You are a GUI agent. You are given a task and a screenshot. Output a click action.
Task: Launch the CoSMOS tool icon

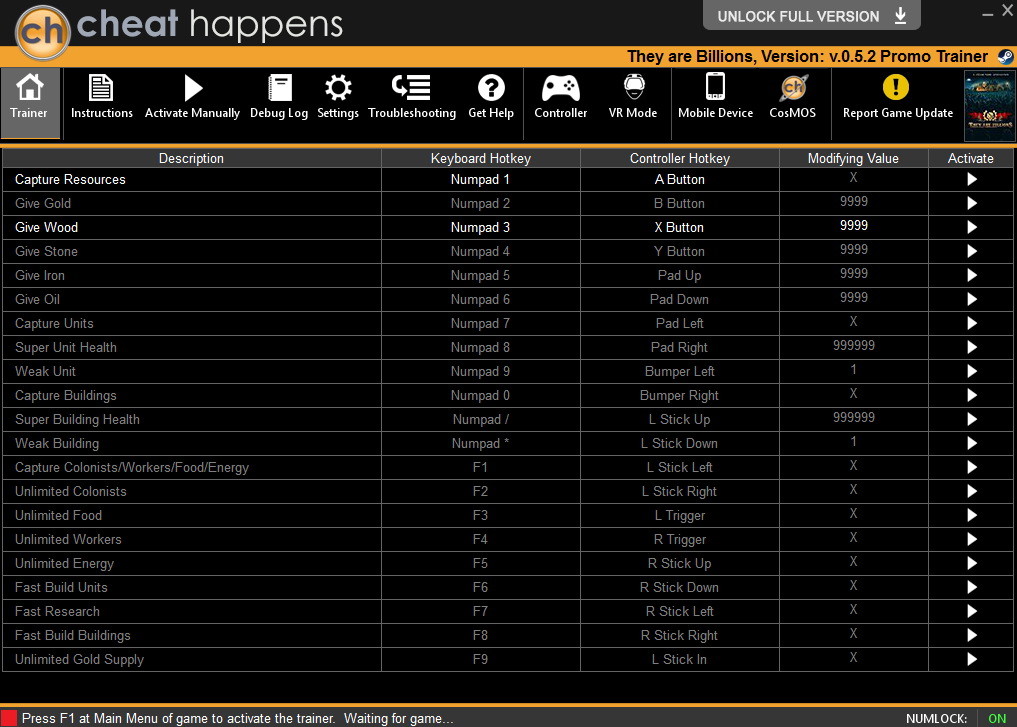tap(793, 88)
